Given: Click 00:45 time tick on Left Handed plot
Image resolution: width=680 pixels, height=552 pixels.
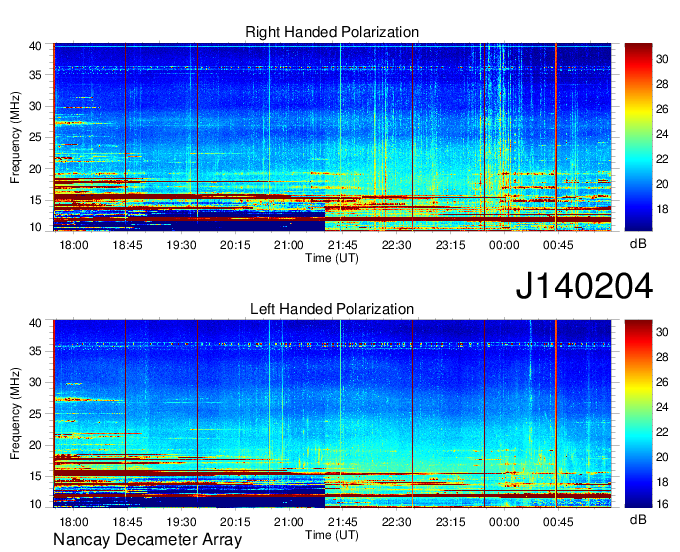Looking at the screenshot, I should click(558, 522).
